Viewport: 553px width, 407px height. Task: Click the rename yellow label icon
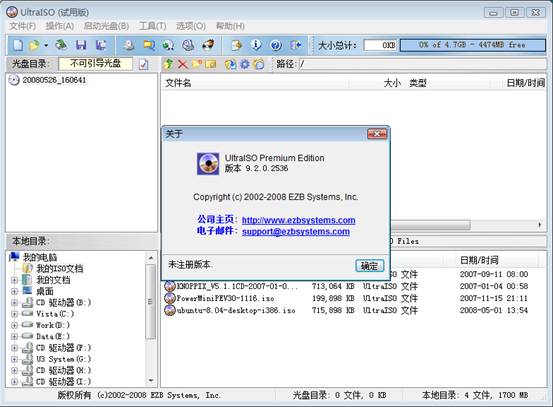pyautogui.click(x=211, y=64)
